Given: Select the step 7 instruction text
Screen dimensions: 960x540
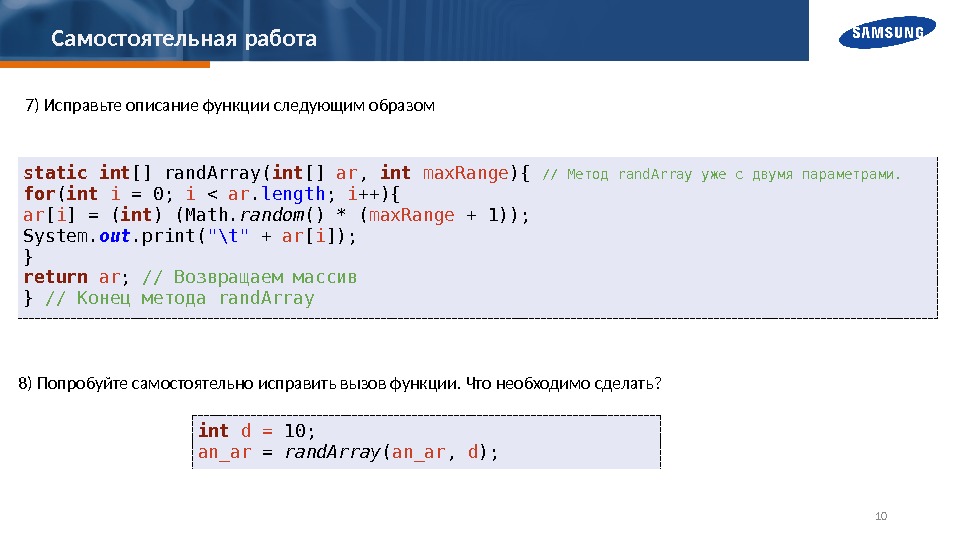Looking at the screenshot, I should coord(230,105).
